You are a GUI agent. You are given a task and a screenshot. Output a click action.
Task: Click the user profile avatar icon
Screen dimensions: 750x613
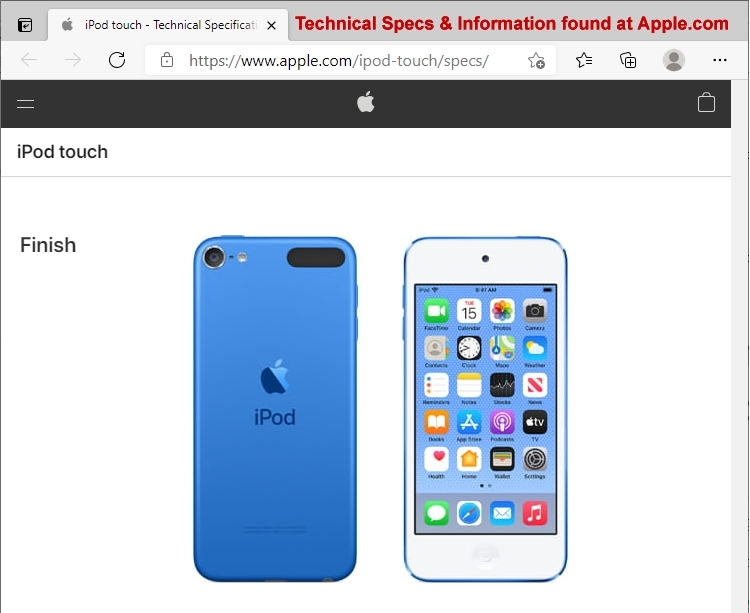(673, 60)
